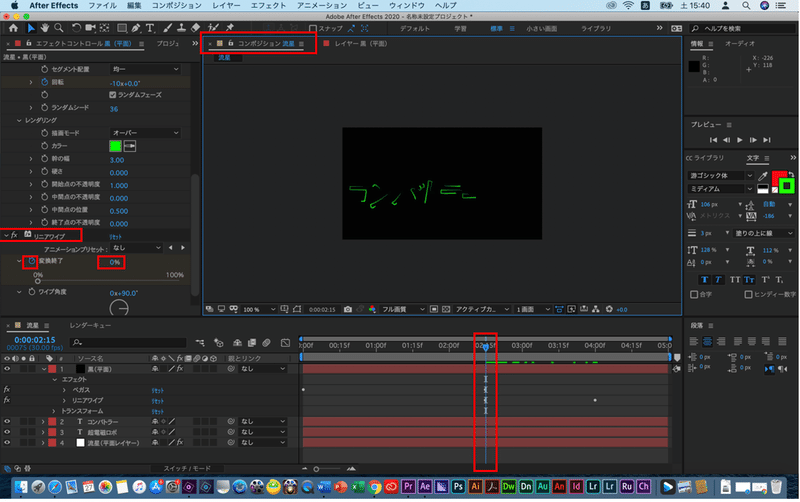800x502 pixels.
Task: Select the Pan Behind anchor point tool
Action: [x=105, y=29]
